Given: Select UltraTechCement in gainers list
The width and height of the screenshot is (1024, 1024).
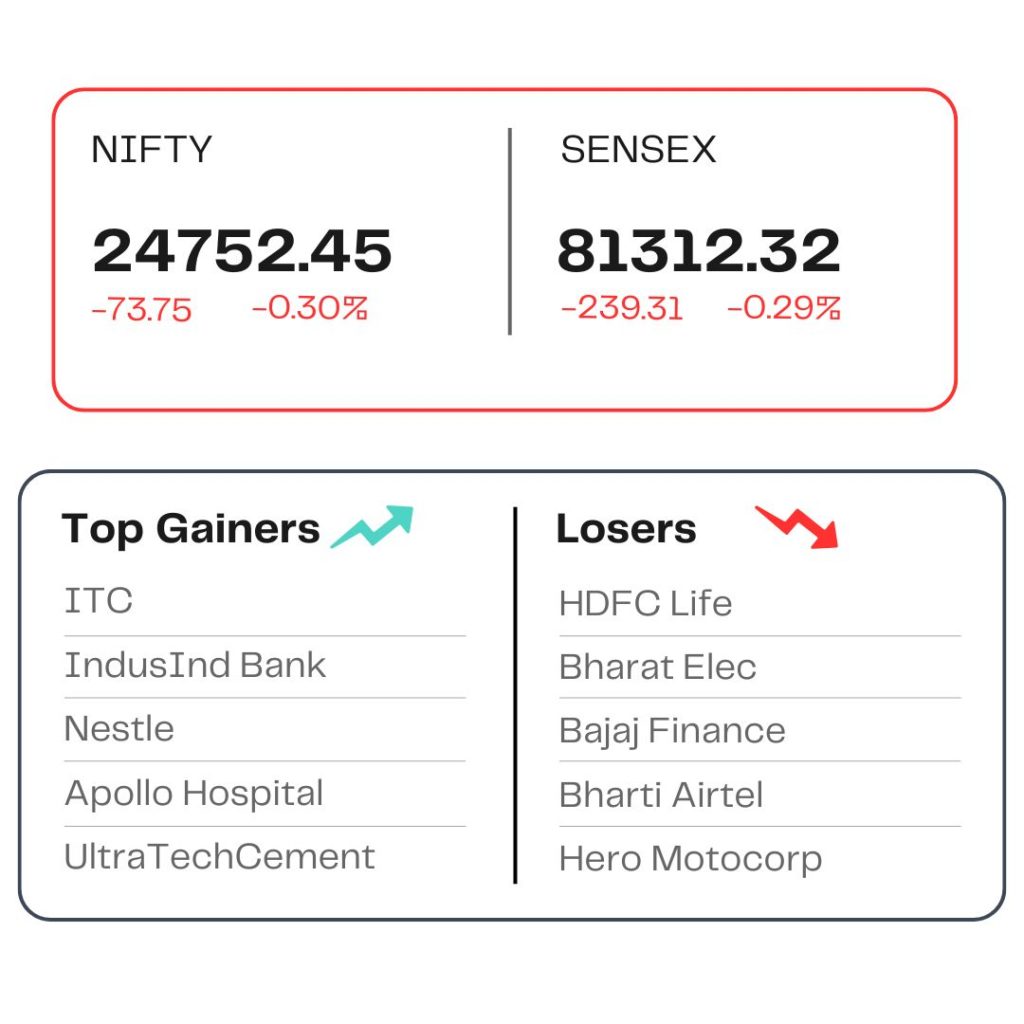Looking at the screenshot, I should [219, 857].
